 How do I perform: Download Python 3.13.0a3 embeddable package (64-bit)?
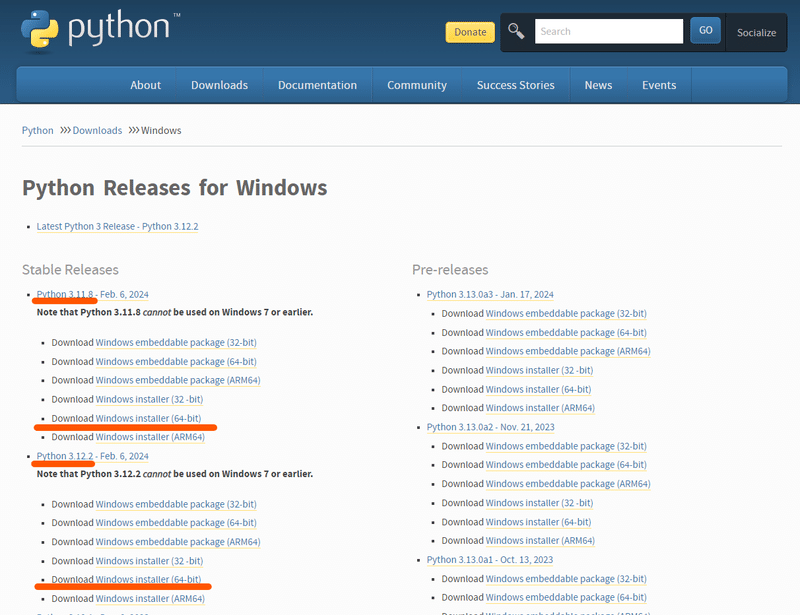coord(566,332)
